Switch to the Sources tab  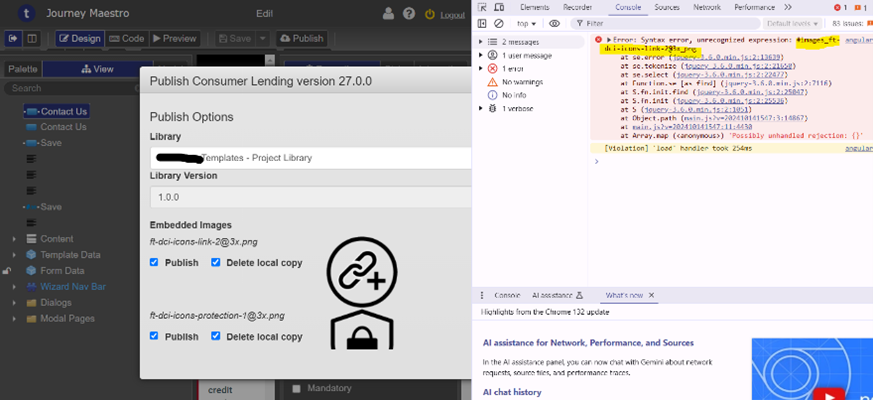667,7
